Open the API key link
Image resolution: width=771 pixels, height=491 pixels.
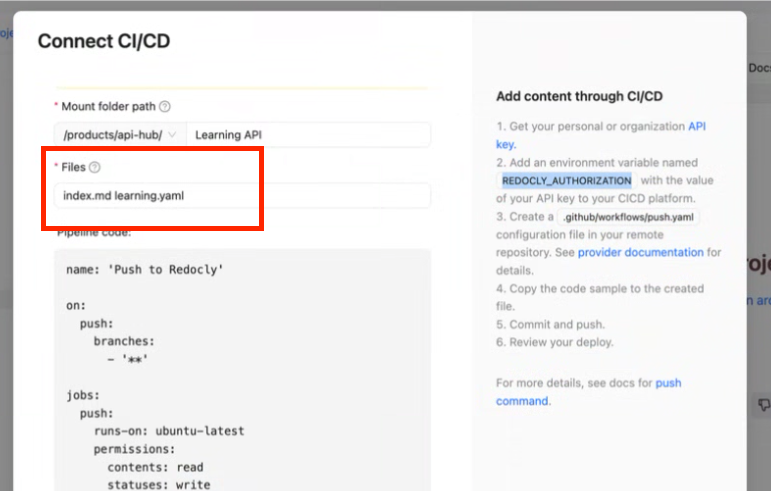[x=699, y=127]
